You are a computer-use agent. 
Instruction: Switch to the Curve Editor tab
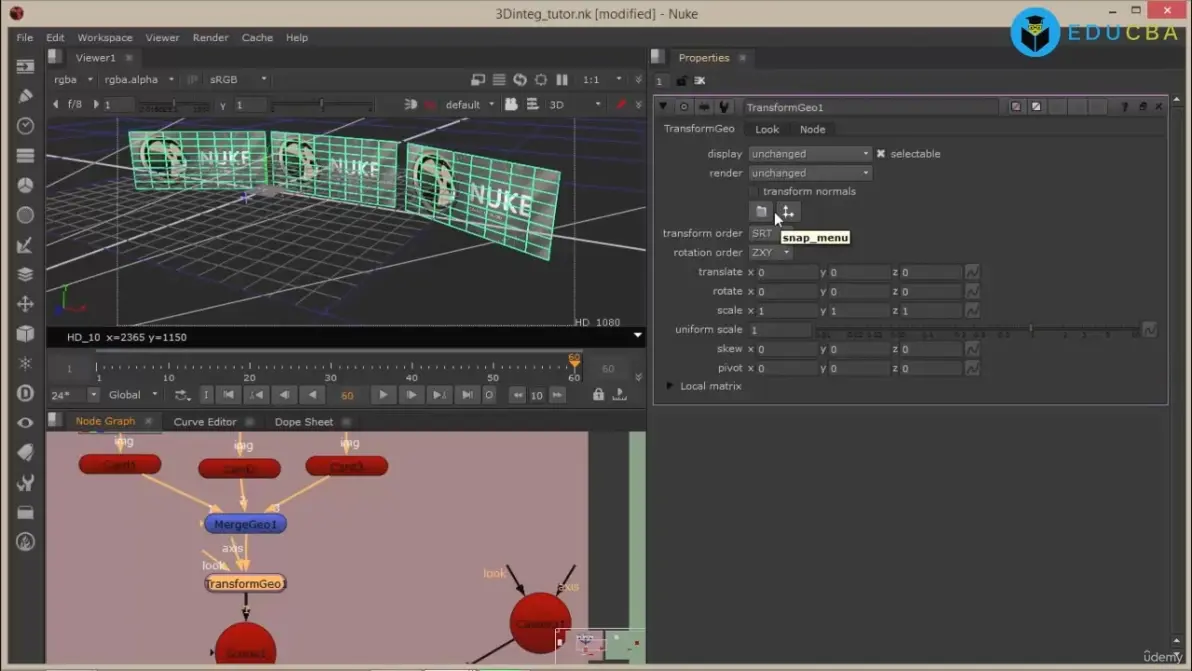205,422
